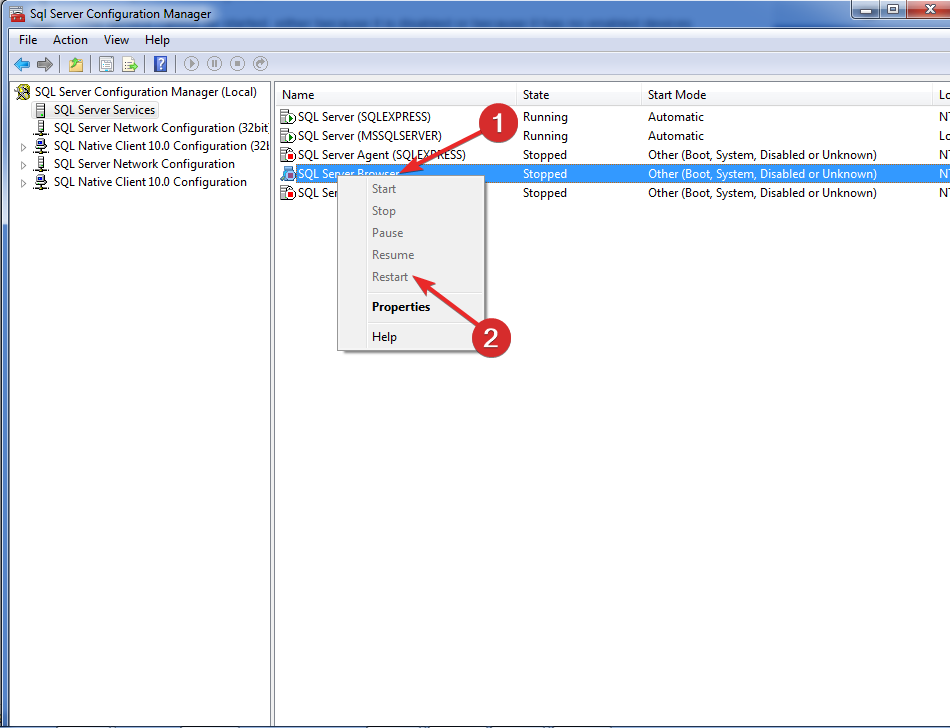The height and width of the screenshot is (728, 950).
Task: Click Start Mode value of SQL Server Agent
Action: click(x=762, y=155)
